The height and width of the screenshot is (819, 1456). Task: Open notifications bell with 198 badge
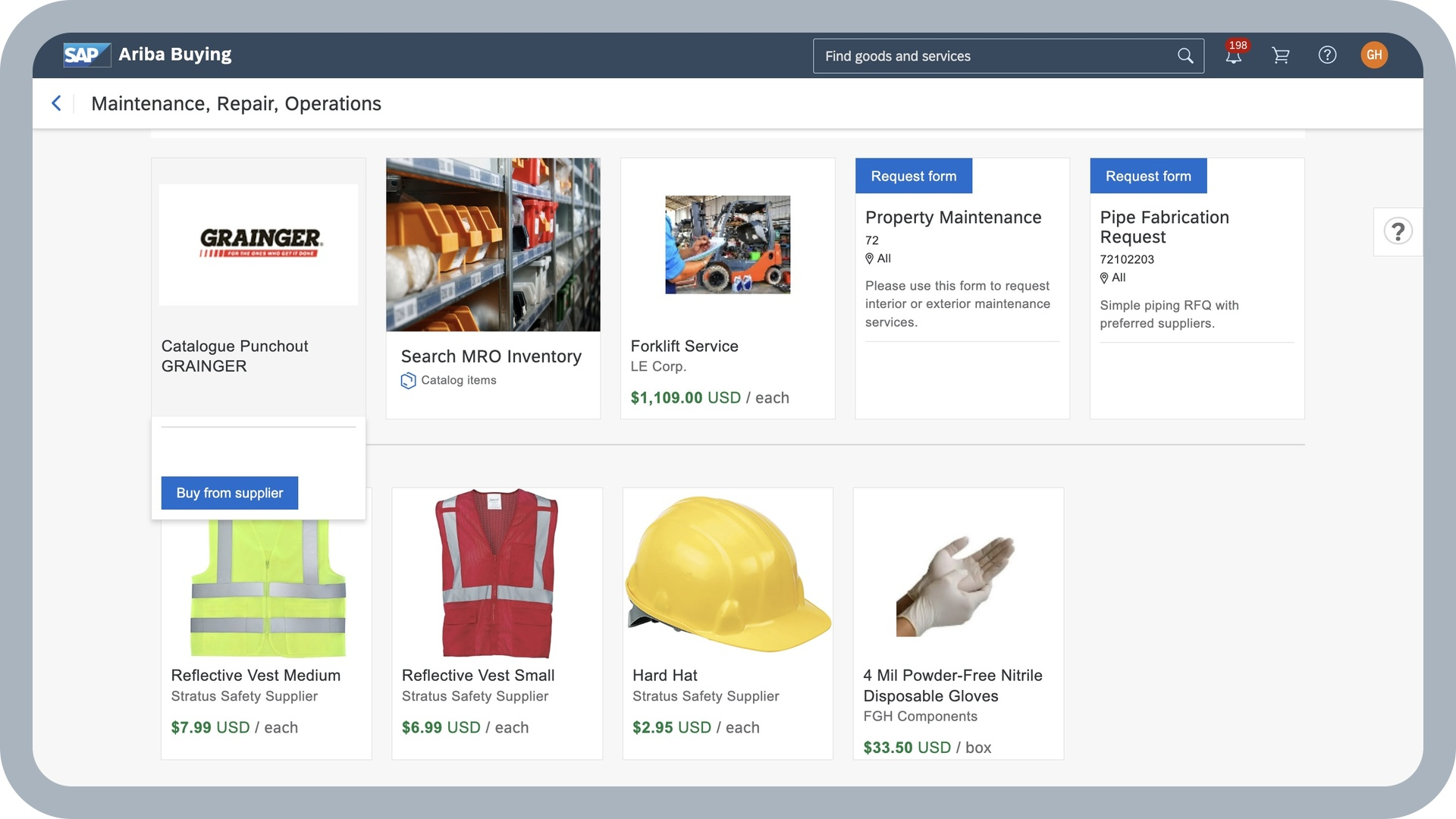[x=1234, y=55]
